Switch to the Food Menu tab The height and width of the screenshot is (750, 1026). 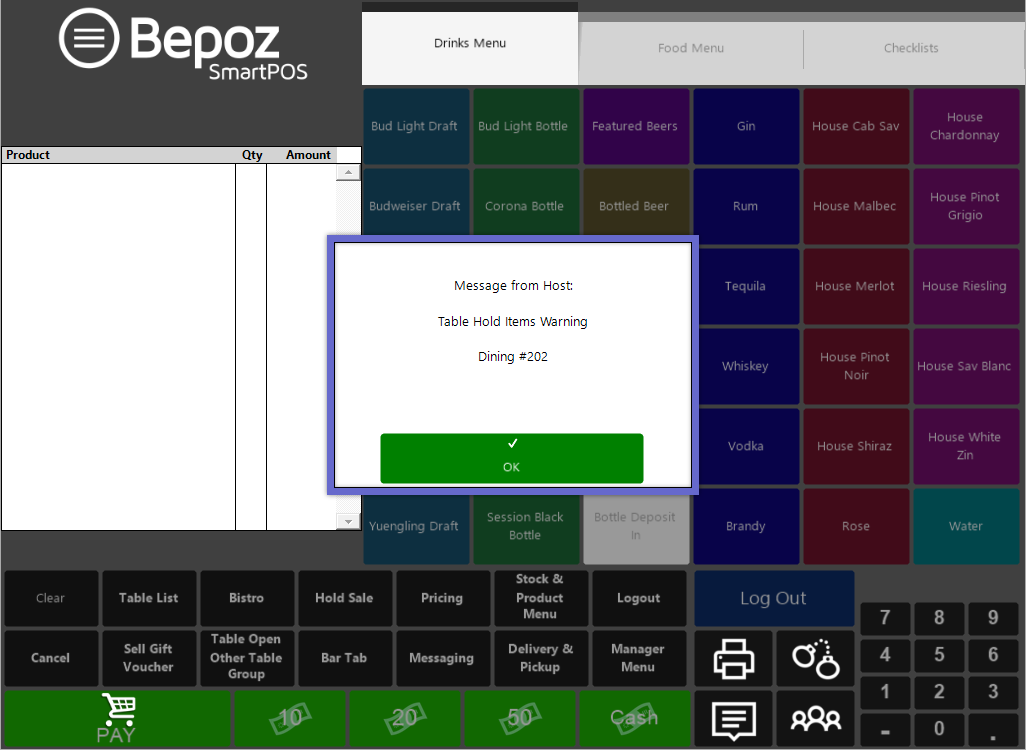click(x=690, y=48)
